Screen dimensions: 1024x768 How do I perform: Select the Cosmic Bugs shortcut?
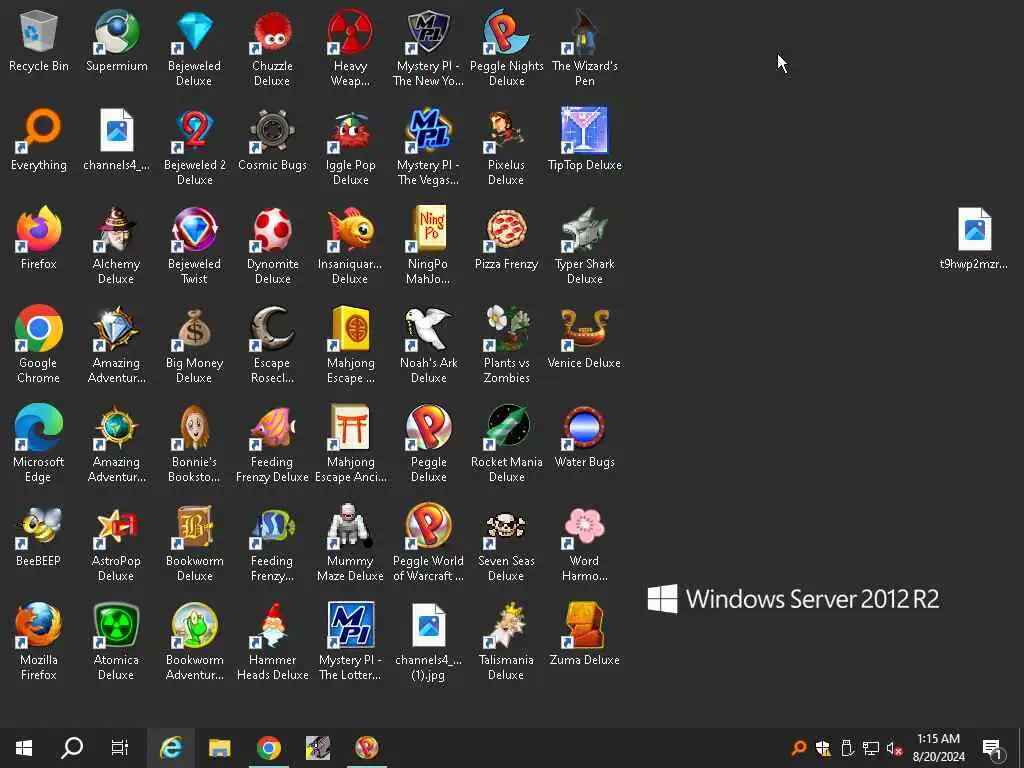tap(272, 140)
